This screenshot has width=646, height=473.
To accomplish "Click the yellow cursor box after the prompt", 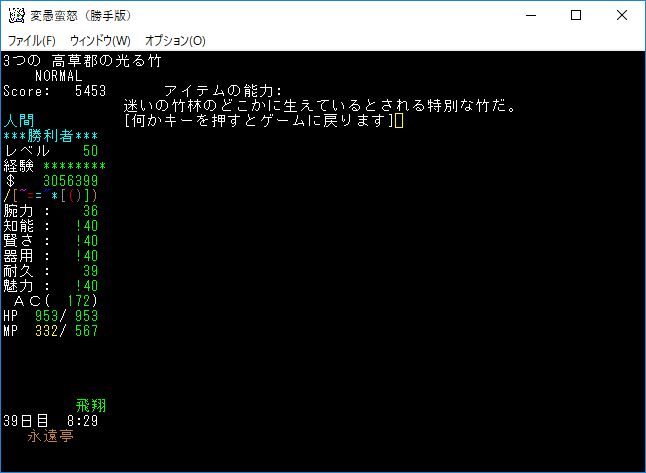I will (399, 121).
